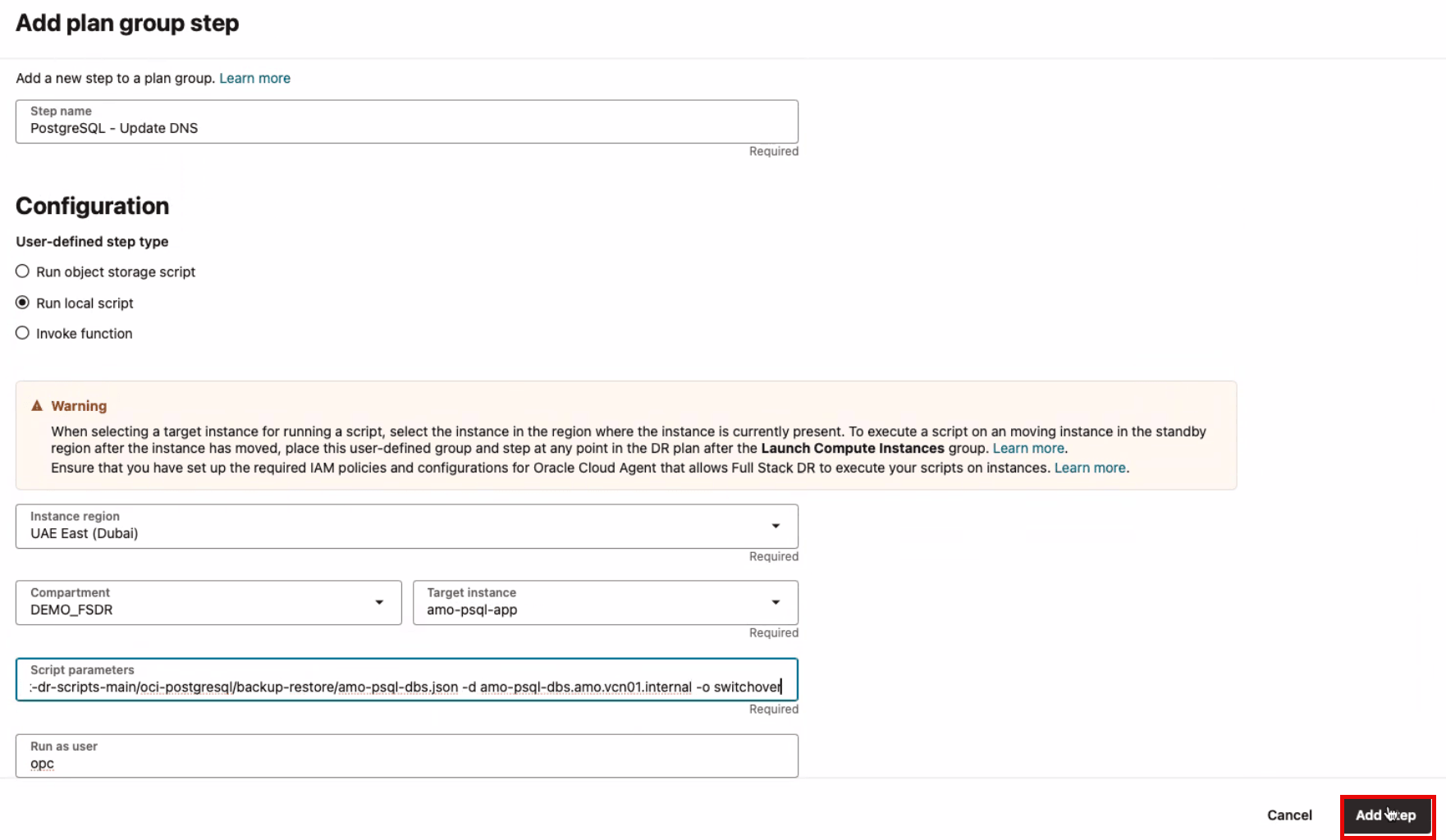The height and width of the screenshot is (840, 1446).
Task: Open the Target instance dropdown
Action: 606,602
